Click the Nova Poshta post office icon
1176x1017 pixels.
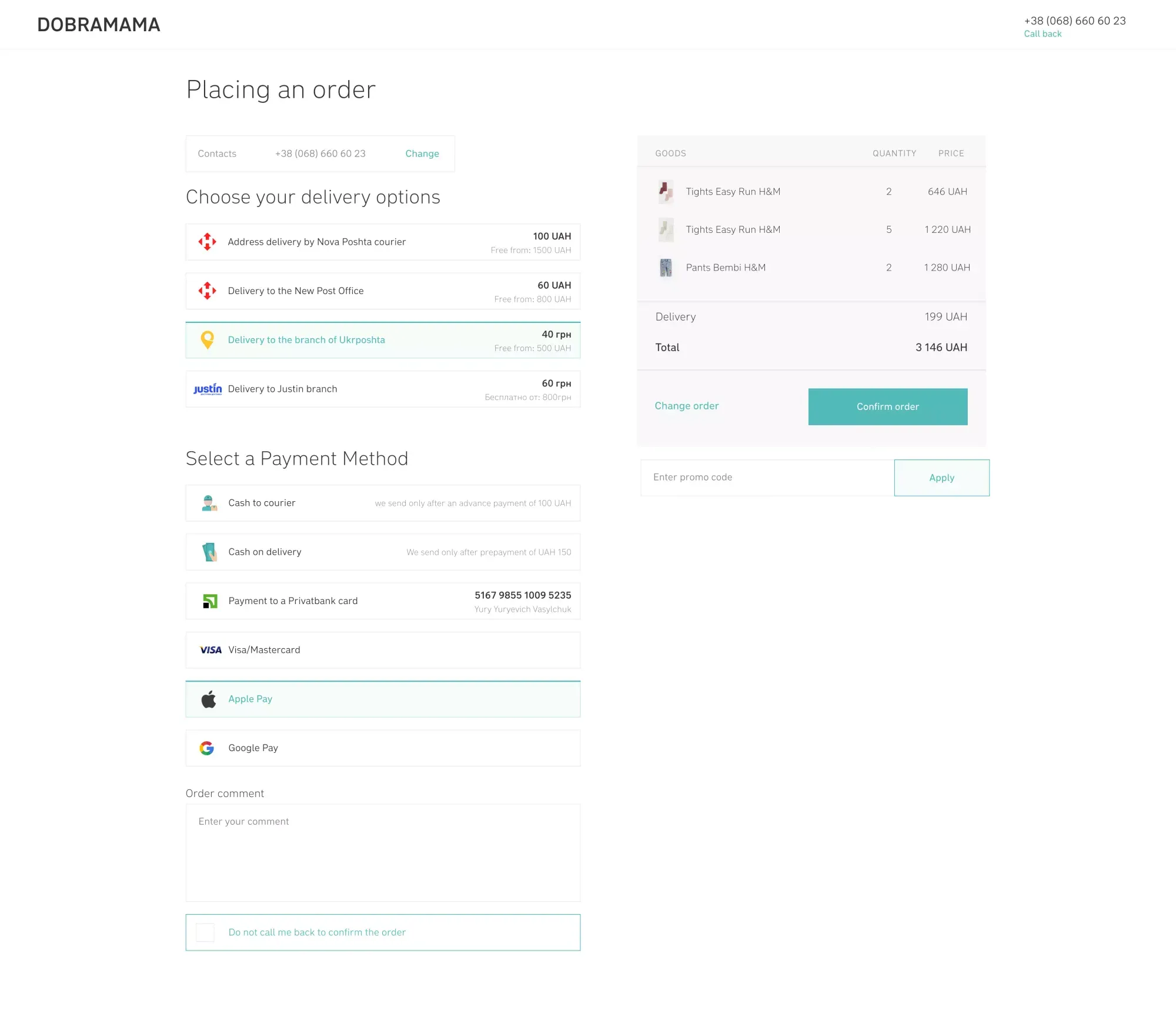(208, 291)
